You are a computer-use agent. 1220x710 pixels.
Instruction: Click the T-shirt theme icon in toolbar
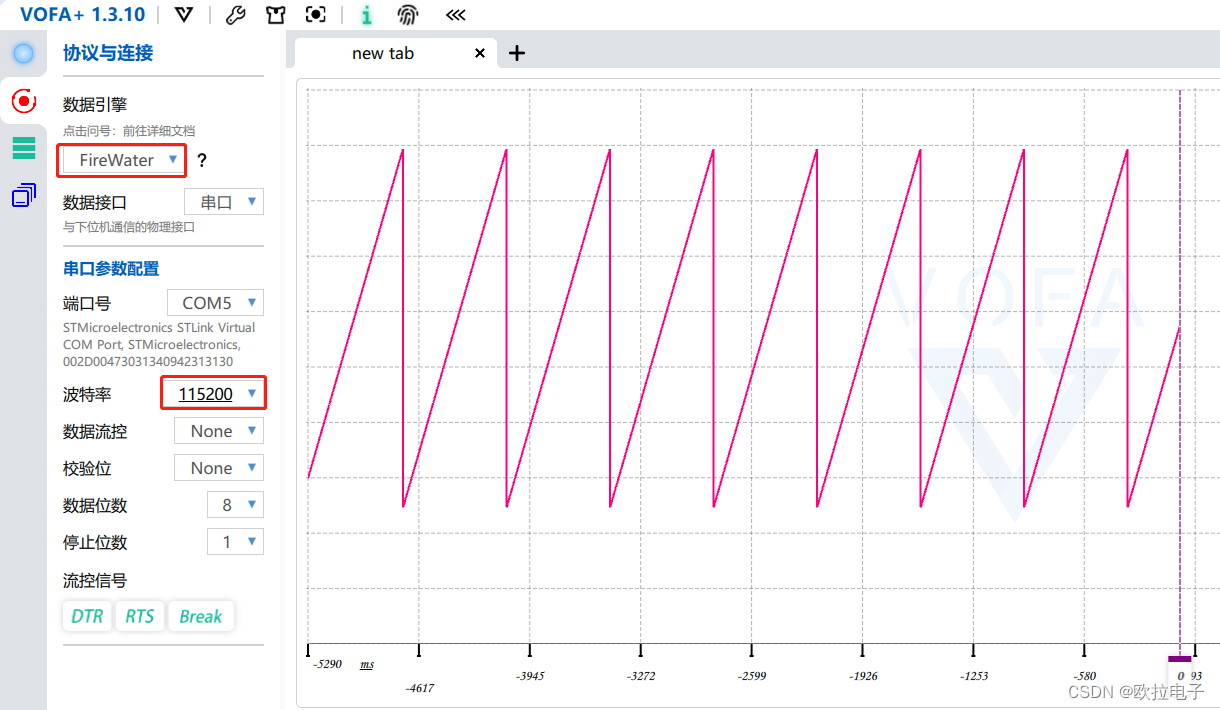pyautogui.click(x=275, y=15)
